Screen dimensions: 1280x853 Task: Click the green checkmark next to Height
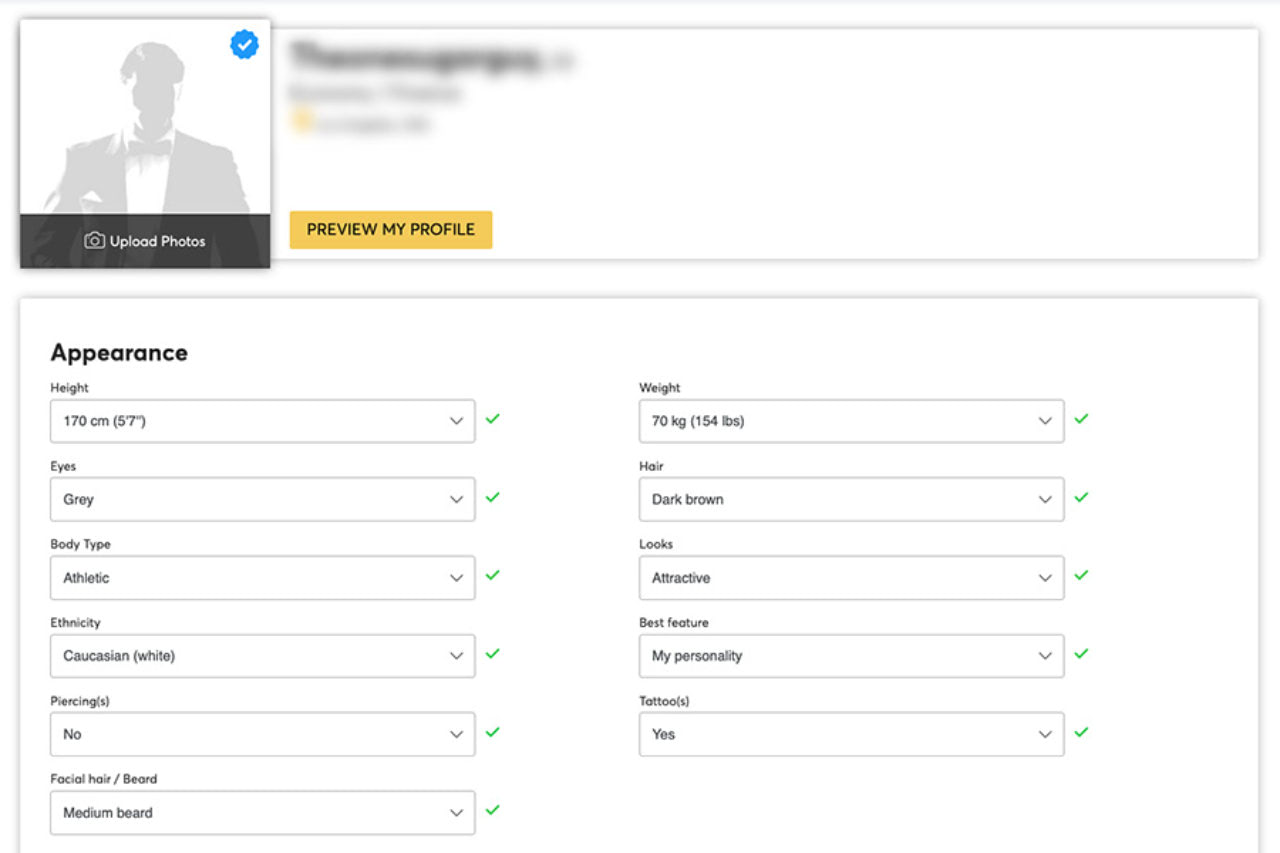492,419
